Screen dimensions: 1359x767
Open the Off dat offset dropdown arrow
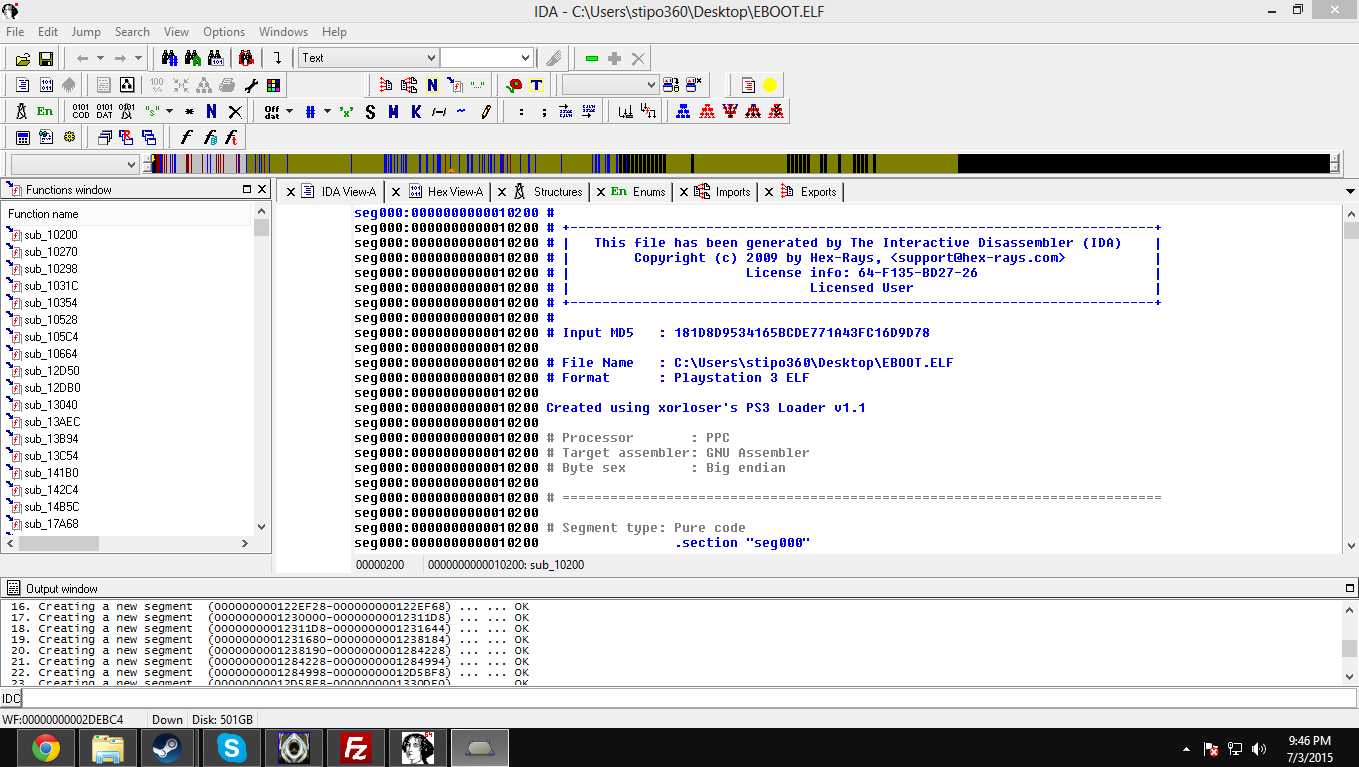tap(289, 111)
